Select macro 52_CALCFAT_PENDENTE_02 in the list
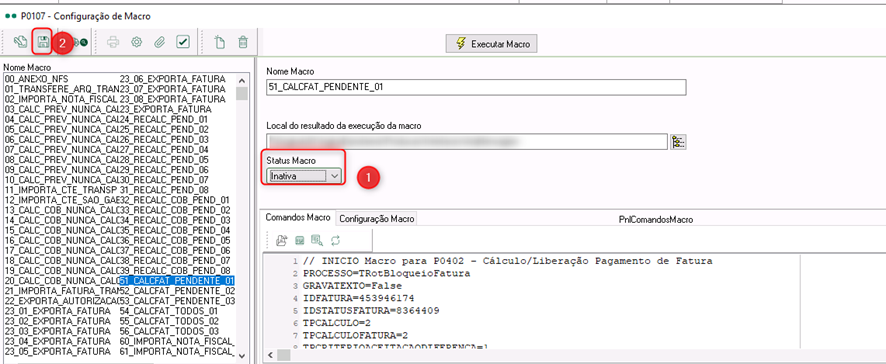Screen dimensions: 886x364 [177, 290]
